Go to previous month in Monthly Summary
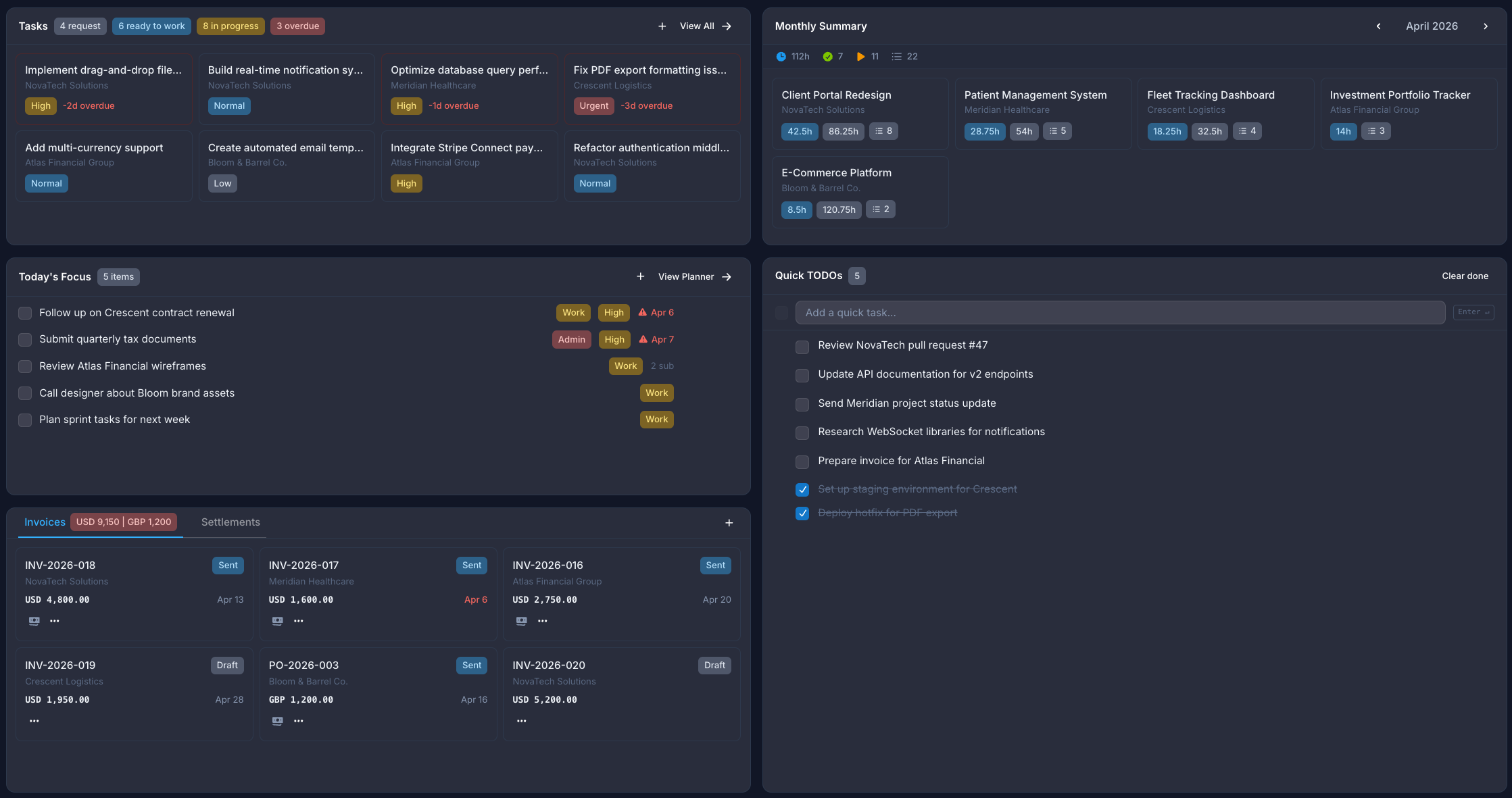The height and width of the screenshot is (798, 1512). click(1379, 26)
